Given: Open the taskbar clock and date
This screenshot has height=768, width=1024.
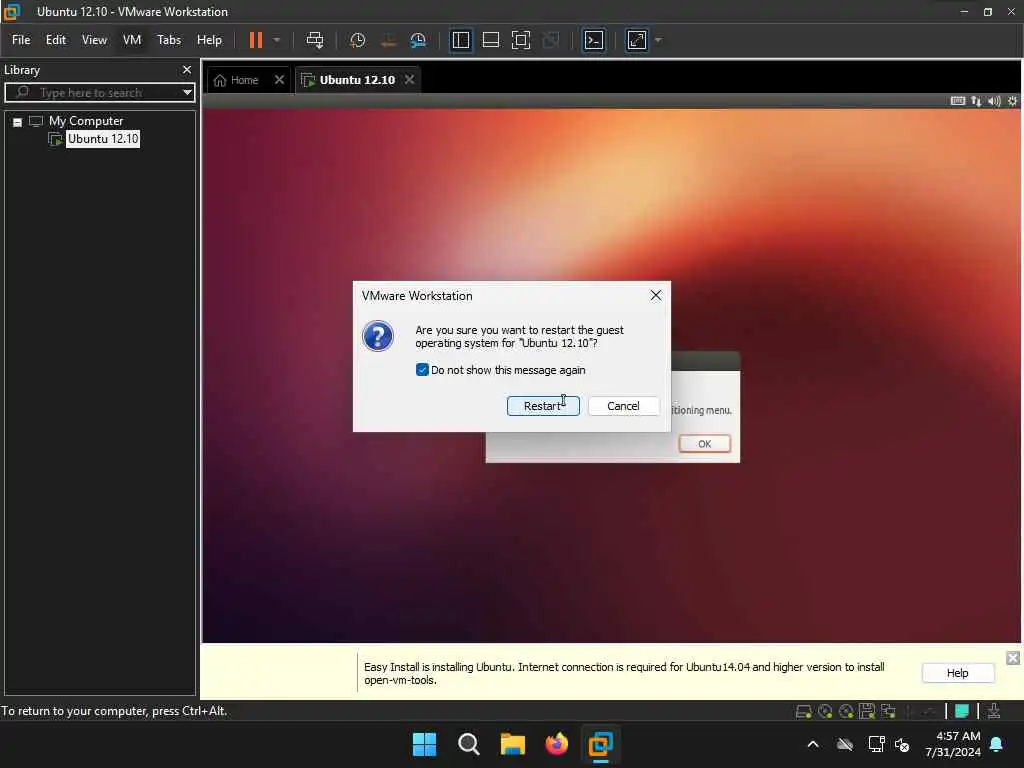Looking at the screenshot, I should tap(953, 744).
